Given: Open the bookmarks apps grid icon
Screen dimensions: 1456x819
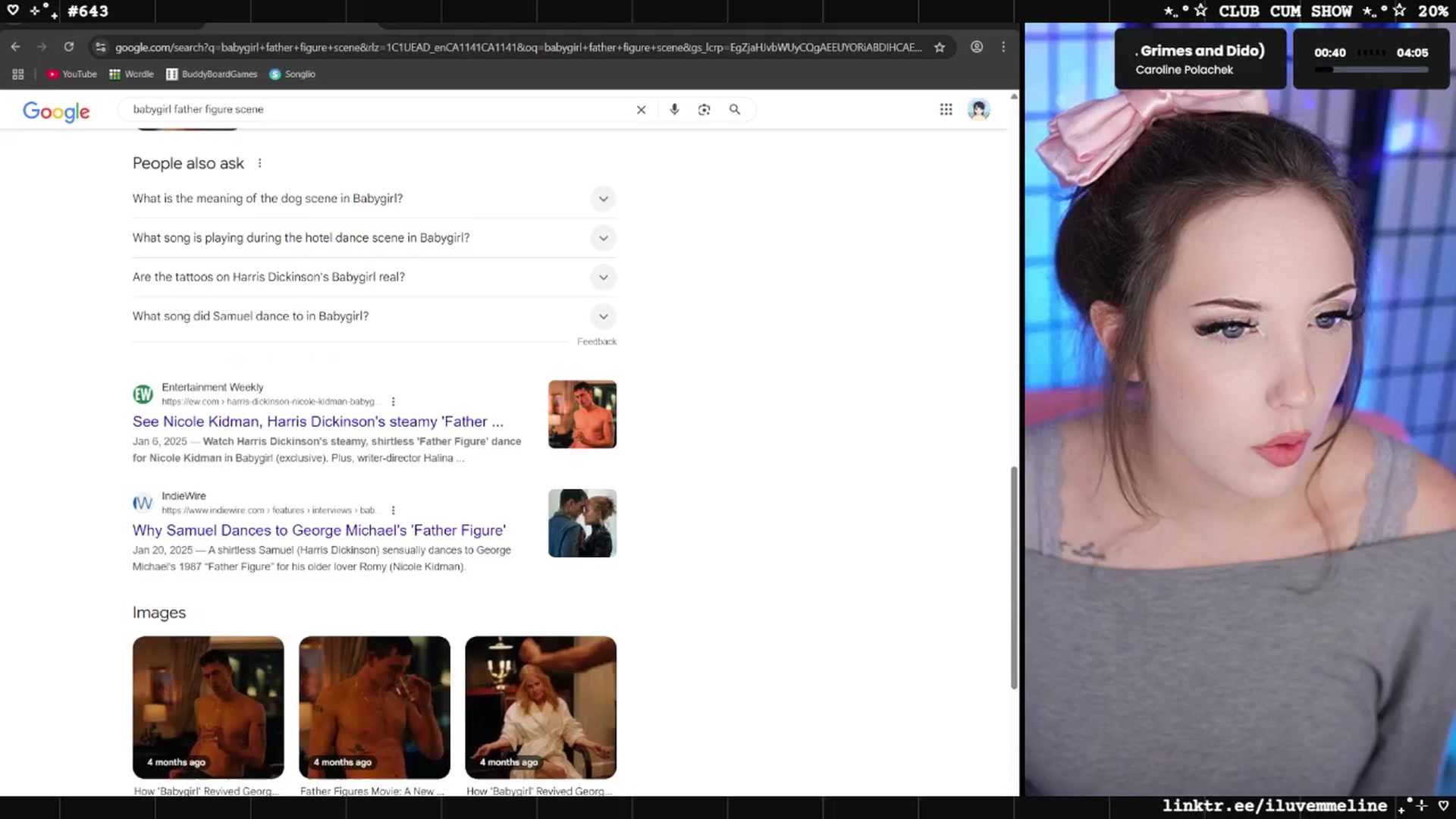Looking at the screenshot, I should 18,74.
